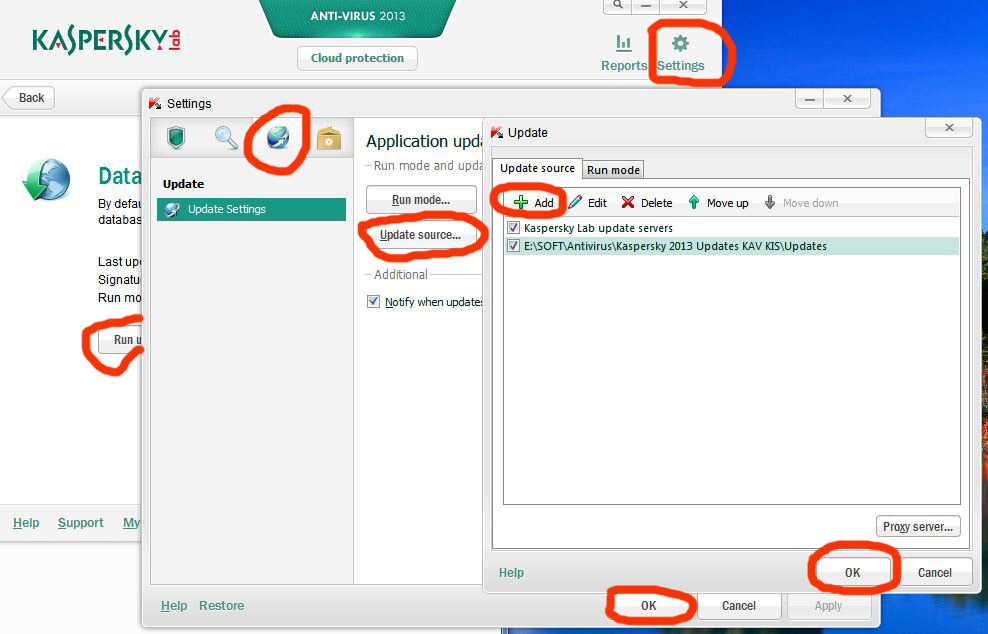
Task: Select the E:\SOFT\Antivirus updates path row
Action: (x=732, y=246)
